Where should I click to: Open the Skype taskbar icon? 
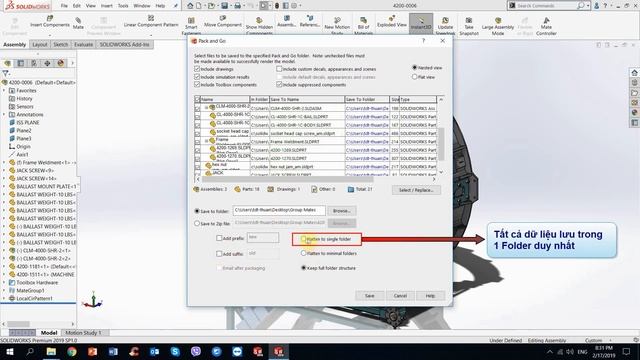click(175, 351)
